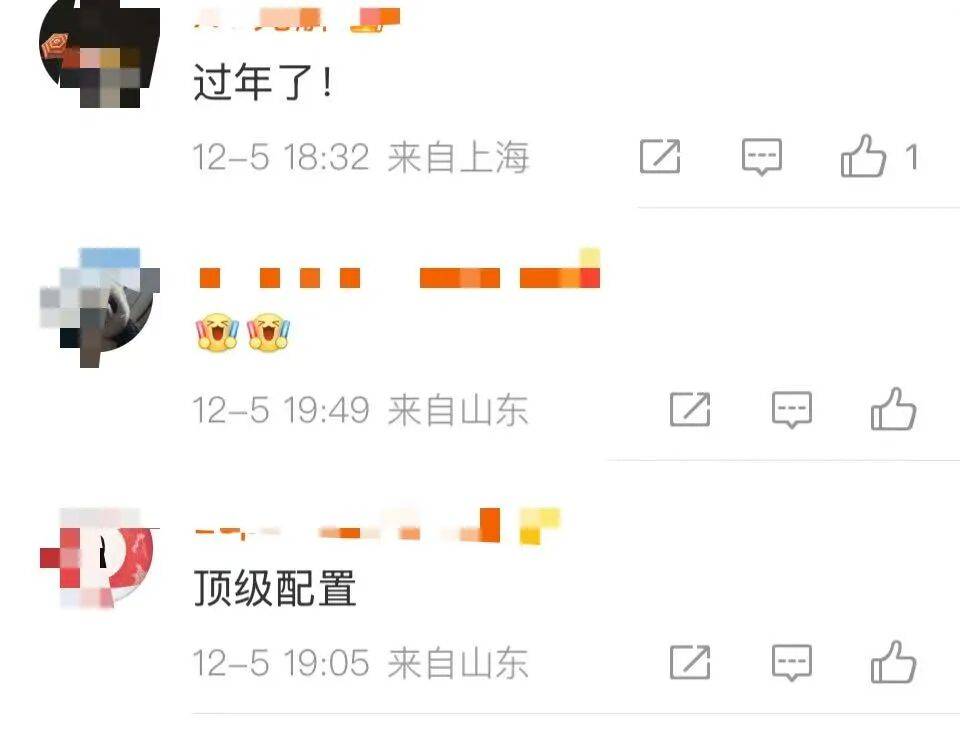The height and width of the screenshot is (732, 960).
Task: Open the username above 顶级配置
Action: tap(377, 526)
